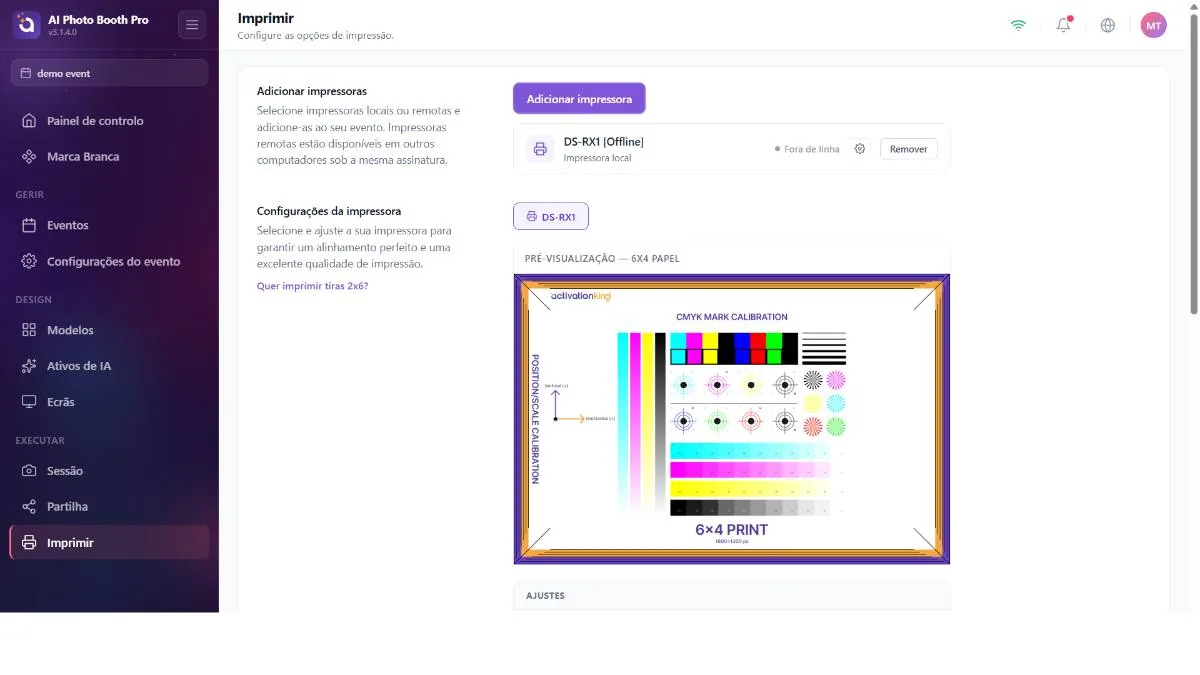The height and width of the screenshot is (675, 1200).
Task: Click the AI Photo Booth Pro logo
Action: [x=26, y=25]
